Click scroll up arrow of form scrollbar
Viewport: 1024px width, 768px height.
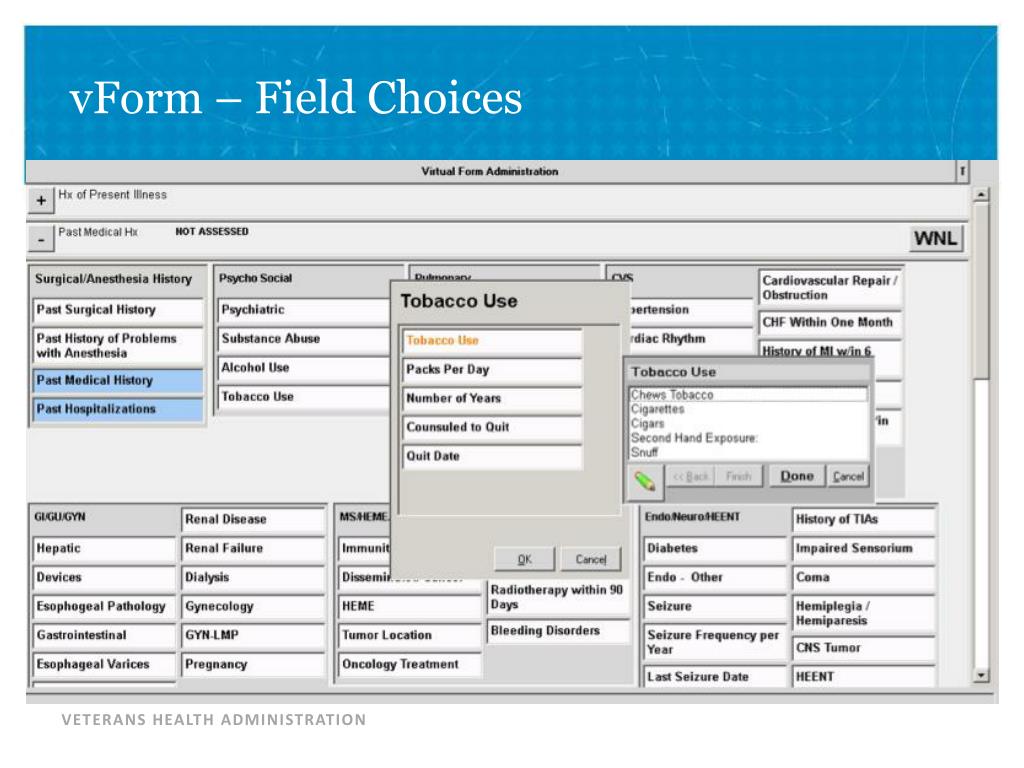(x=981, y=195)
